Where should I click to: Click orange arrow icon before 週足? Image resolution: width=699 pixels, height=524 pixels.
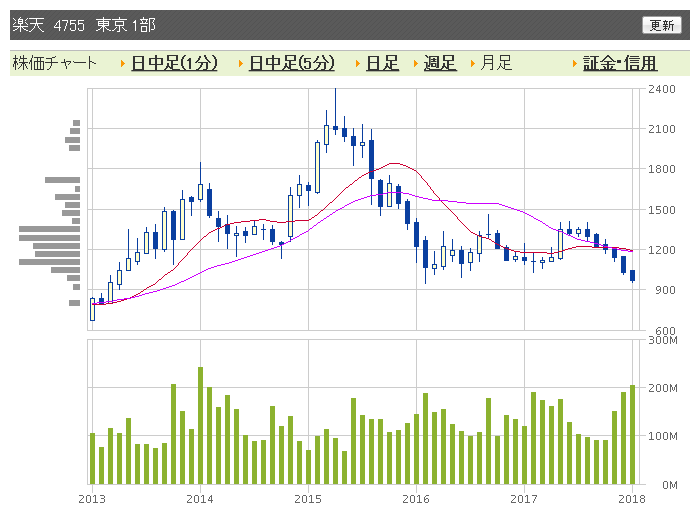point(415,64)
